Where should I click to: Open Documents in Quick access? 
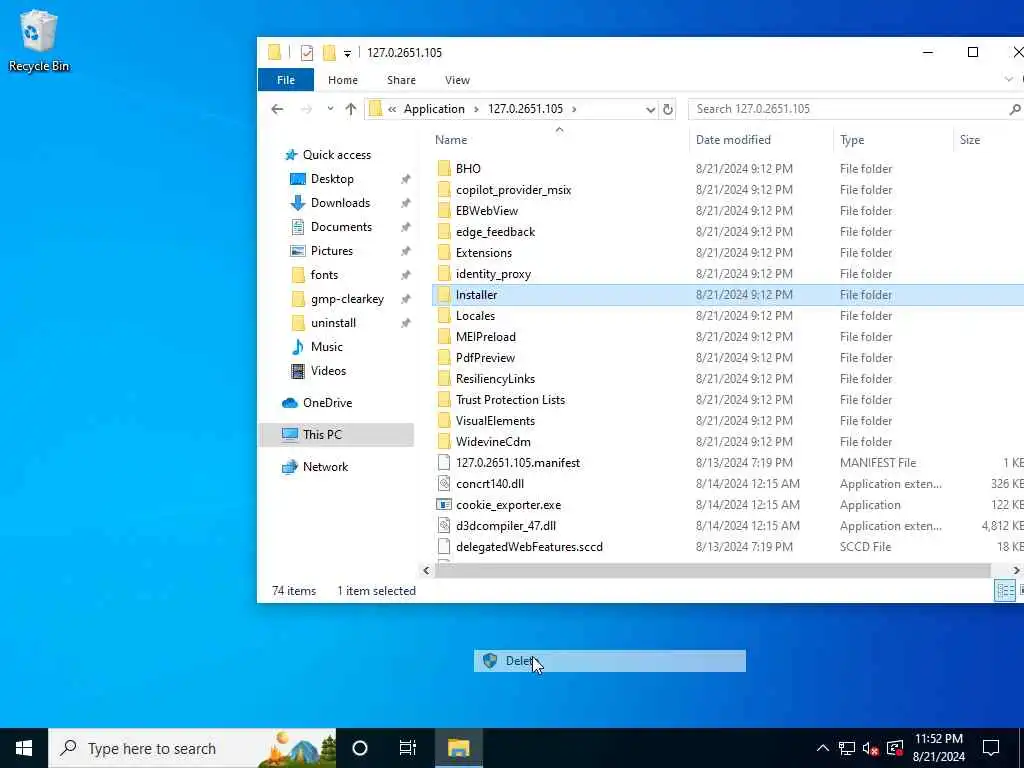pos(341,227)
